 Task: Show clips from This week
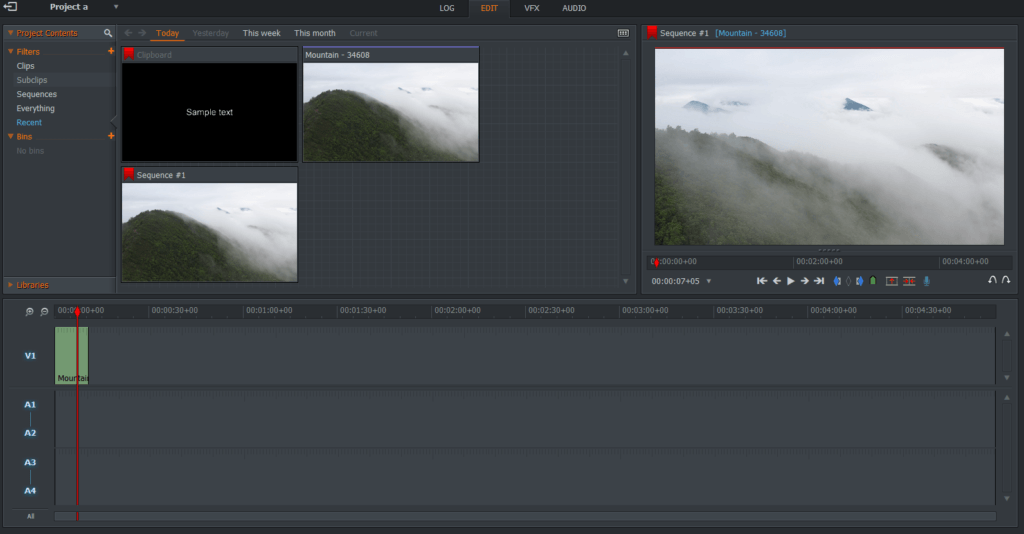pos(261,33)
